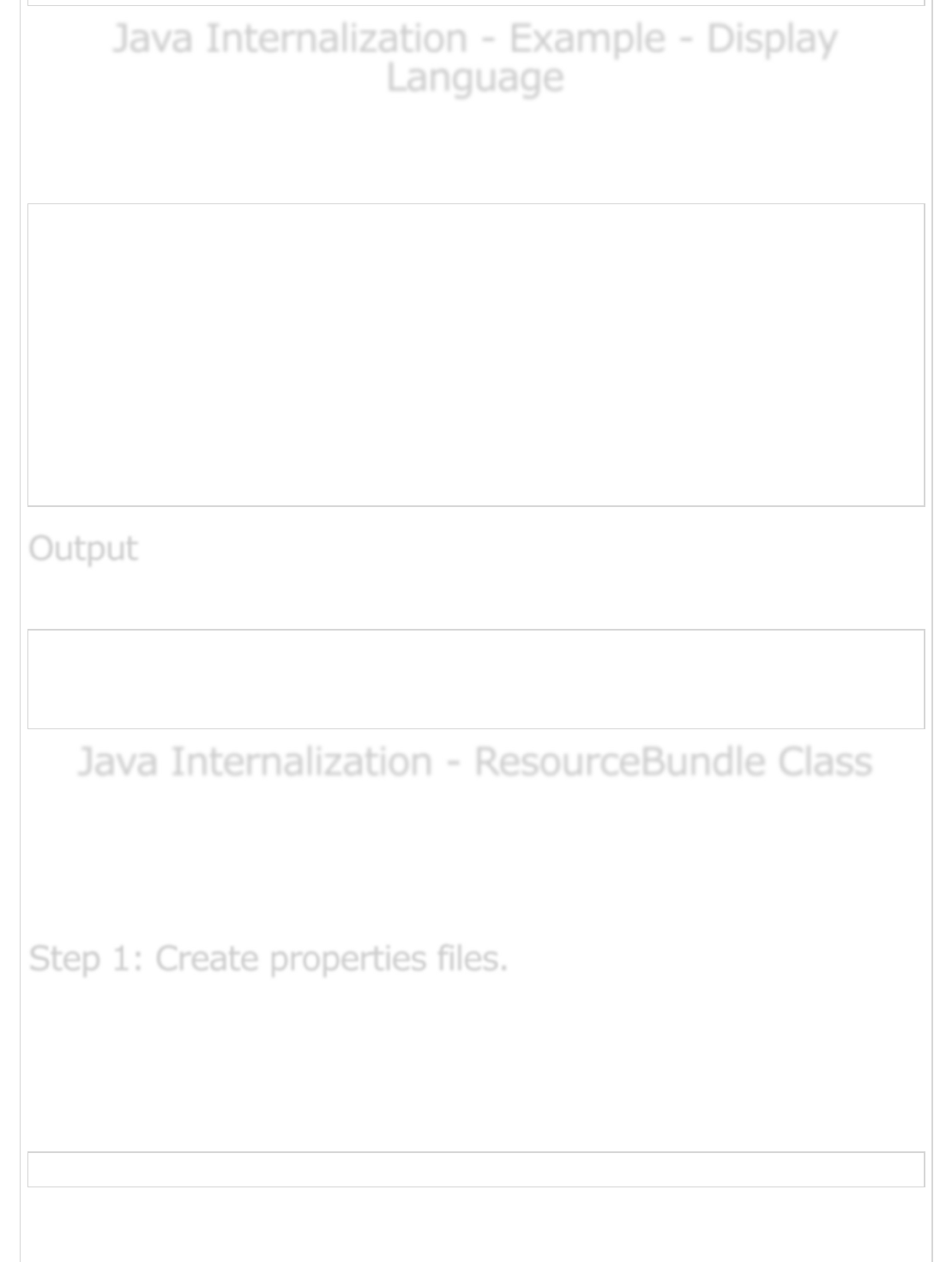952x1262 pixels.
Task: Click the empty output box below the Output label
Action: tap(475, 679)
